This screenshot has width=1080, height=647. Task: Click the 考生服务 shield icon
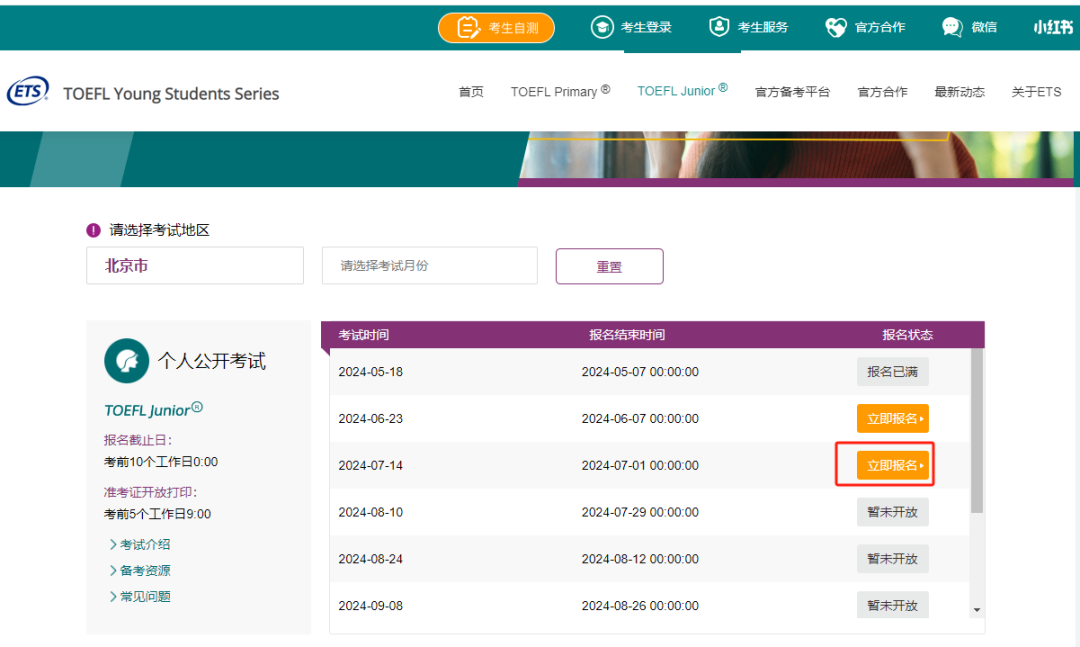click(x=719, y=27)
